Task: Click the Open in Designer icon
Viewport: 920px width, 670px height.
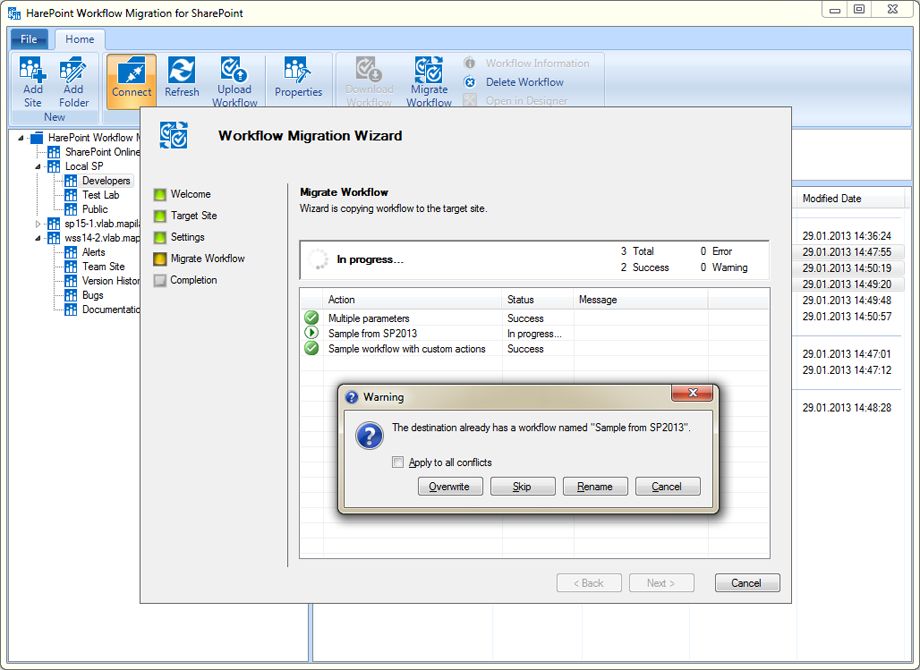Action: coord(469,100)
